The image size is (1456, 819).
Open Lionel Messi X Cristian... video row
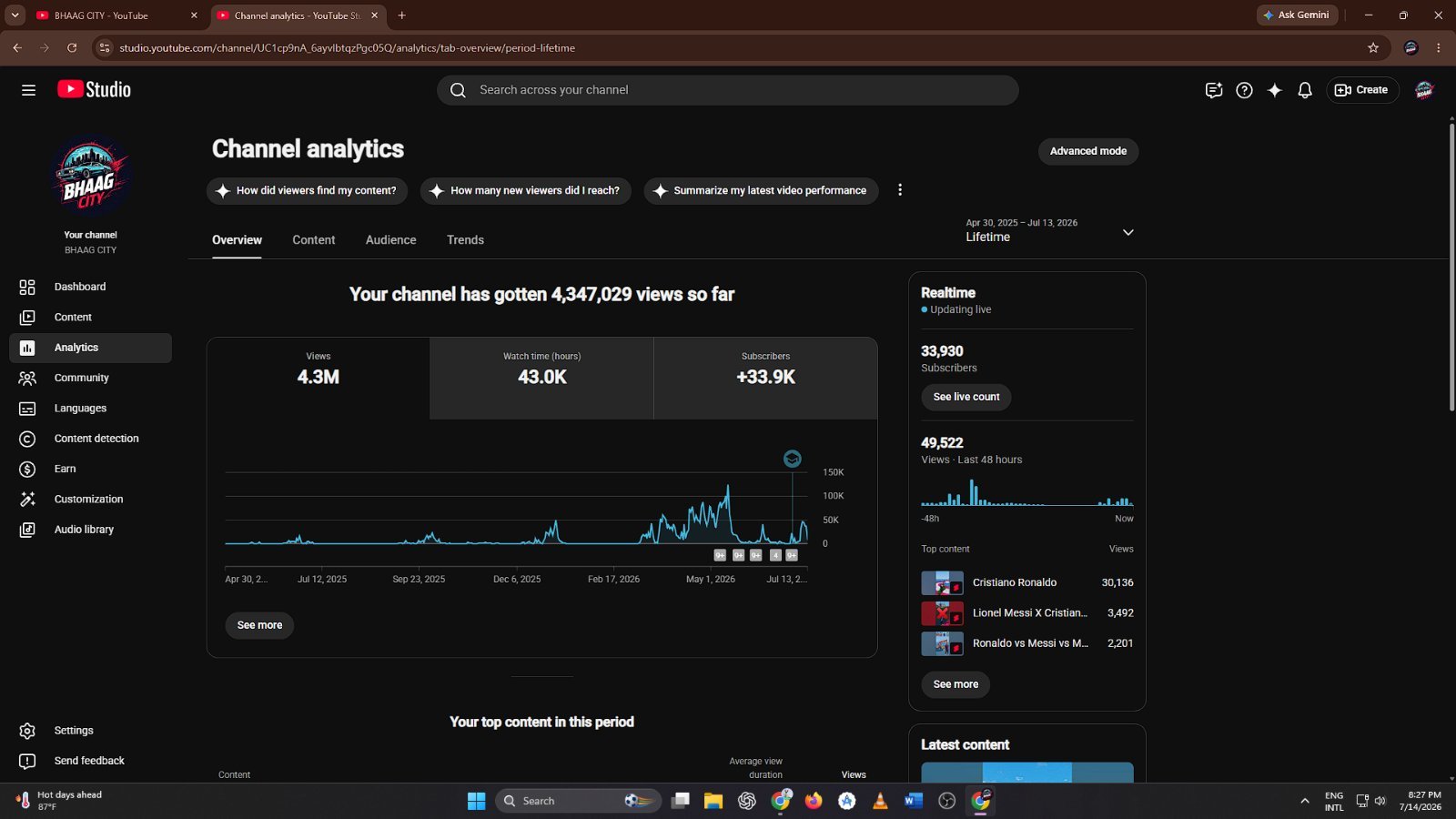(1027, 613)
